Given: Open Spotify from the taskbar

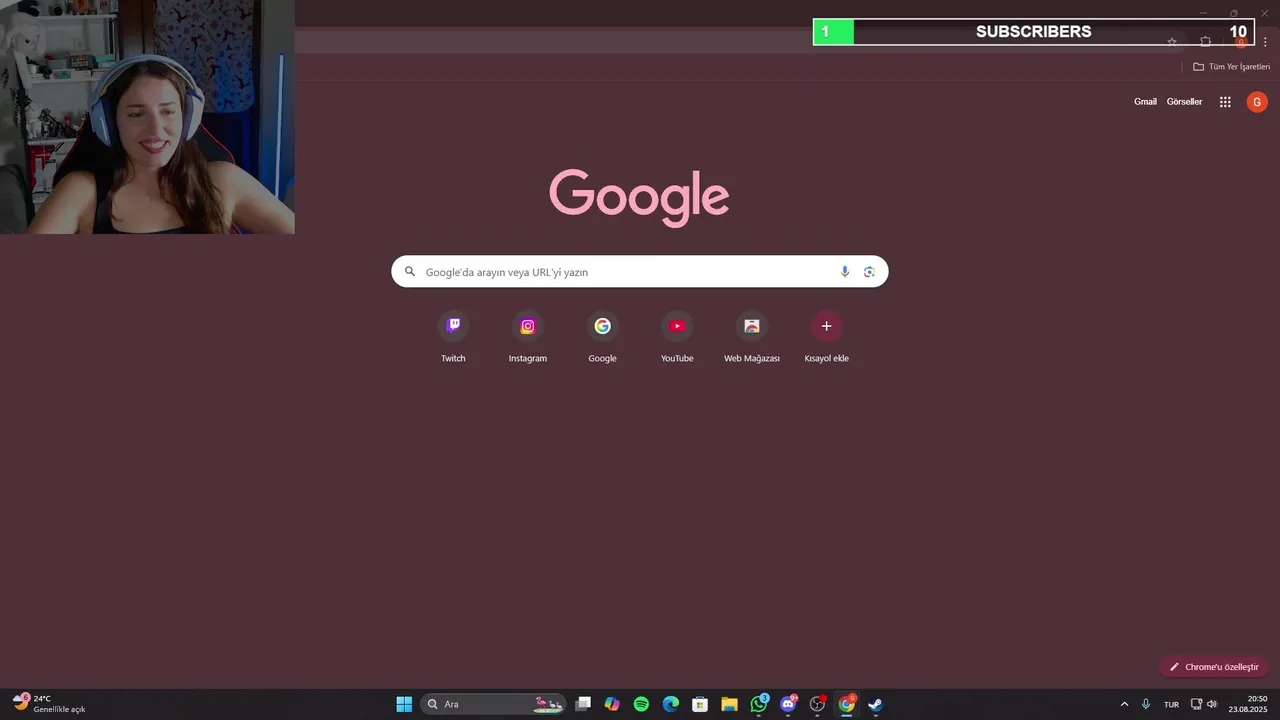Looking at the screenshot, I should [641, 704].
